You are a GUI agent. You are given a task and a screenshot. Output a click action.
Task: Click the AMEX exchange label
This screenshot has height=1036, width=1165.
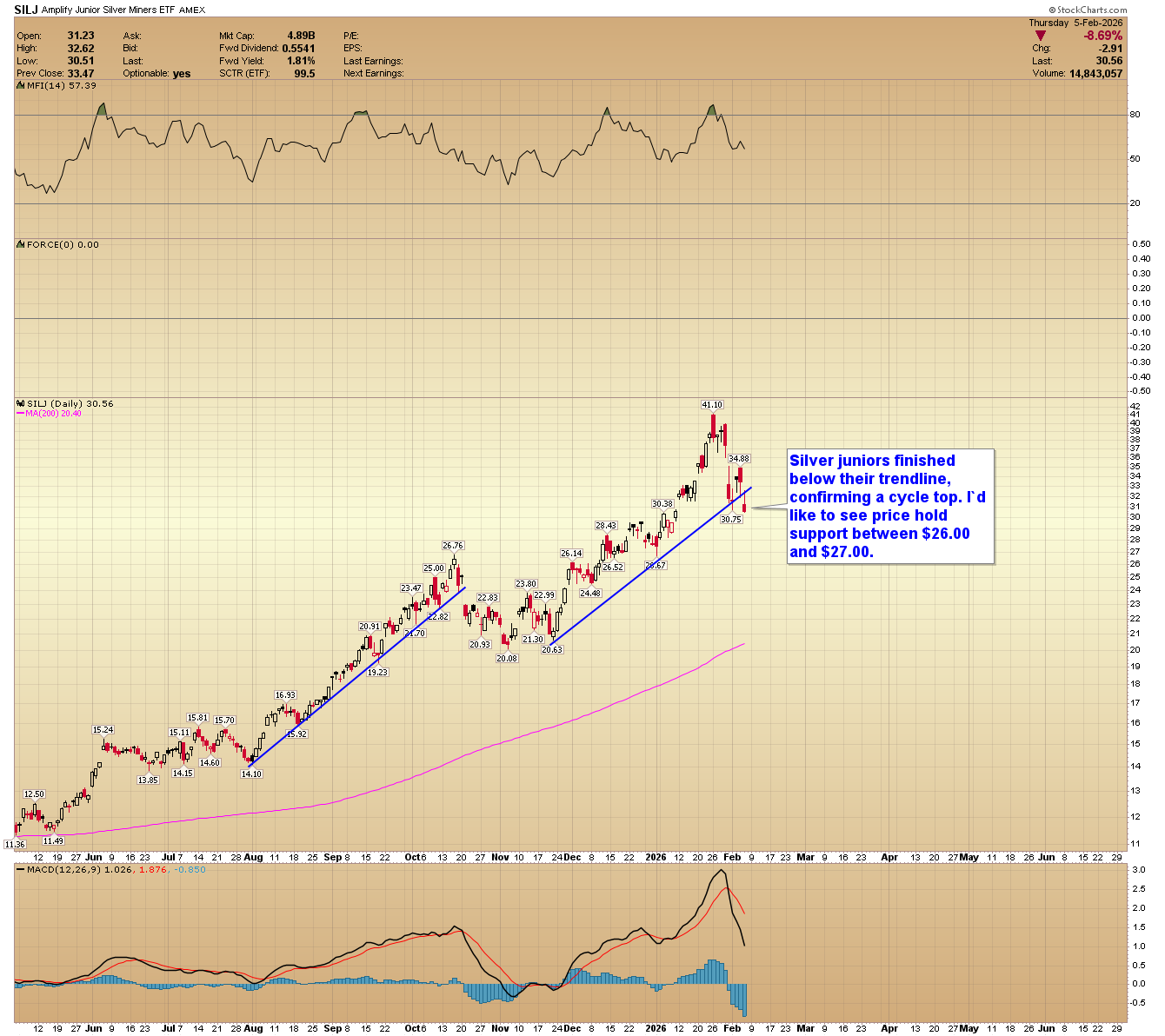192,10
